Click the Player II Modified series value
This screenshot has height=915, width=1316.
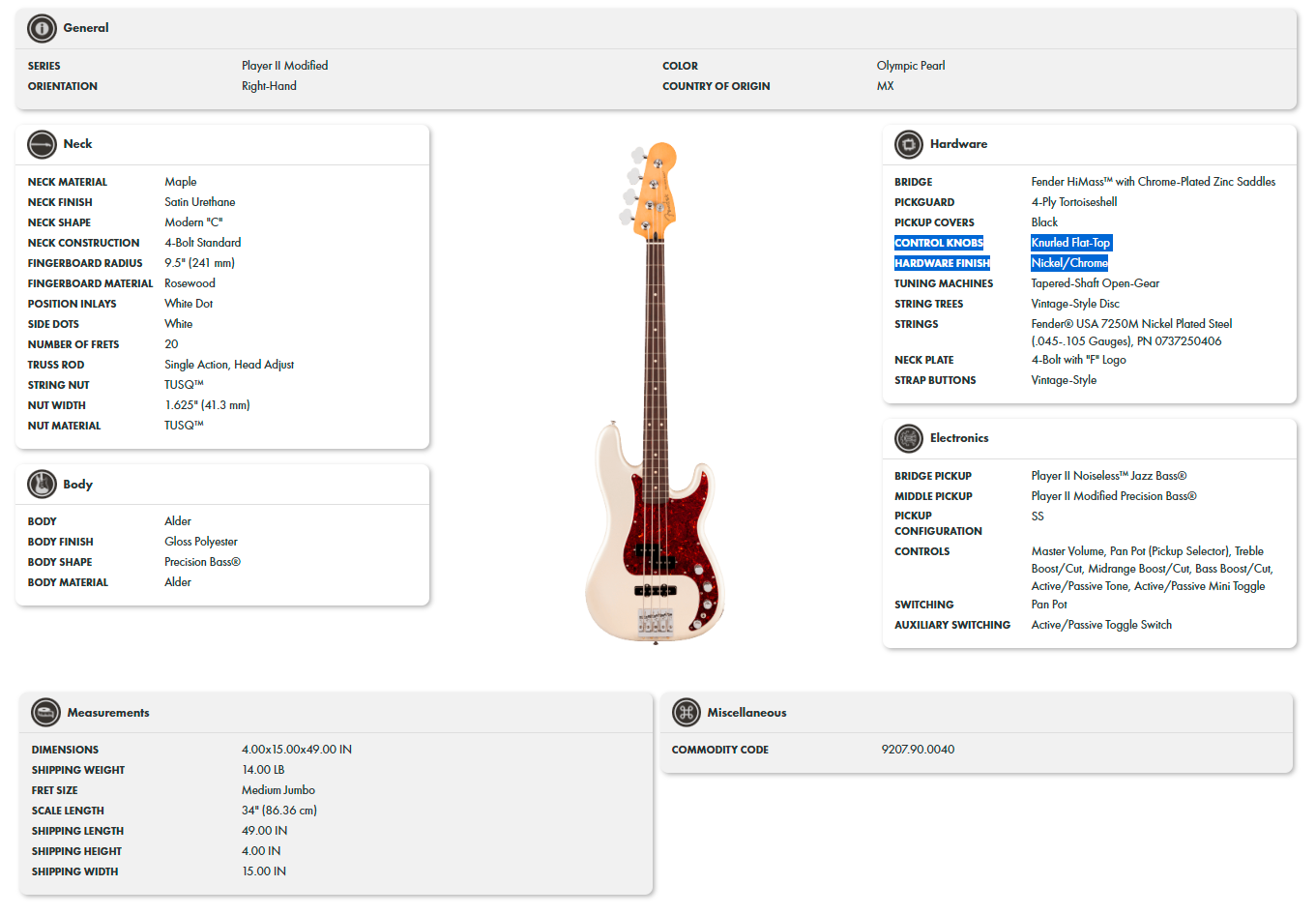[x=285, y=65]
